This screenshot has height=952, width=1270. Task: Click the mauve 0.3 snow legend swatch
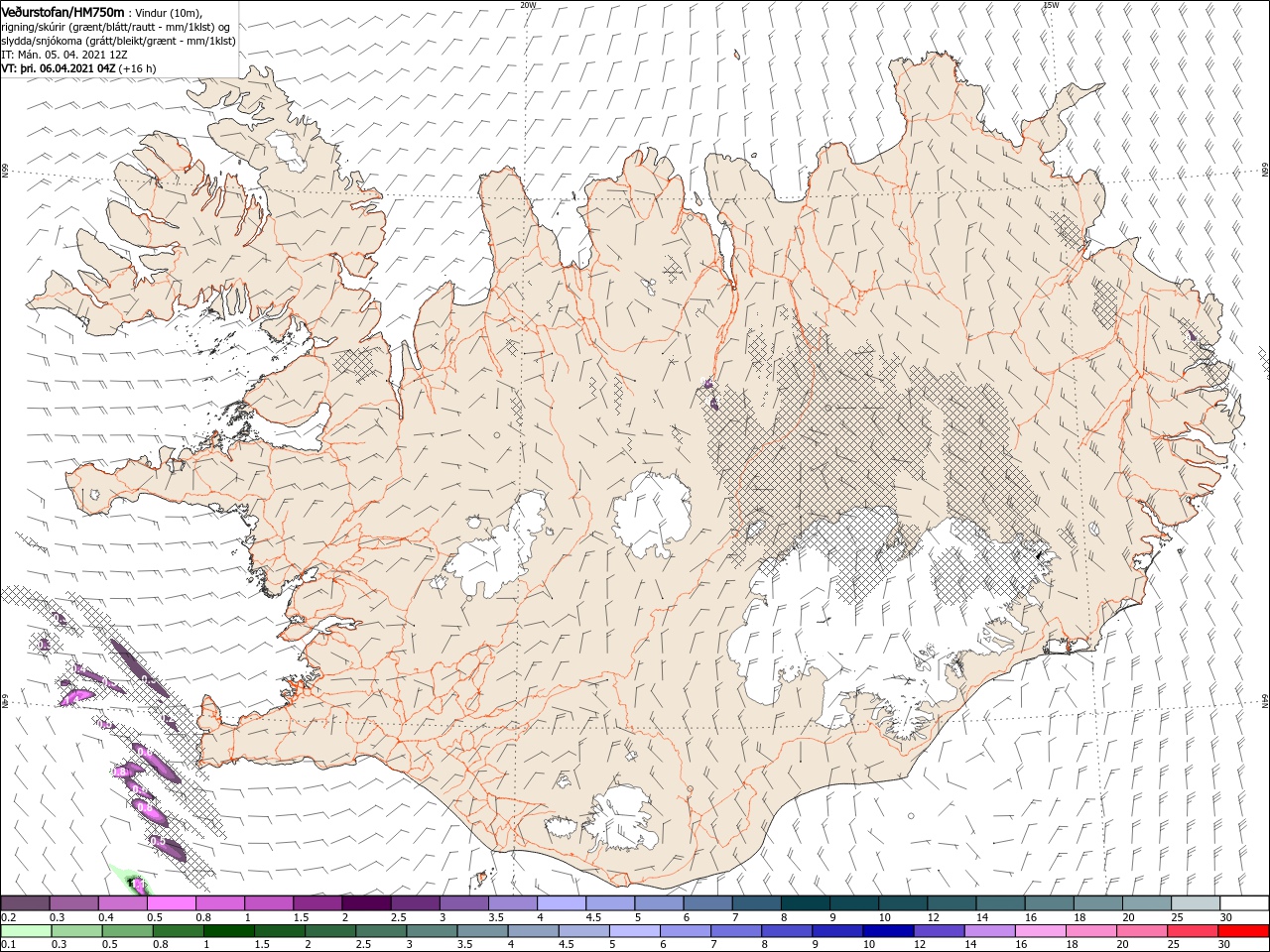pyautogui.click(x=74, y=903)
